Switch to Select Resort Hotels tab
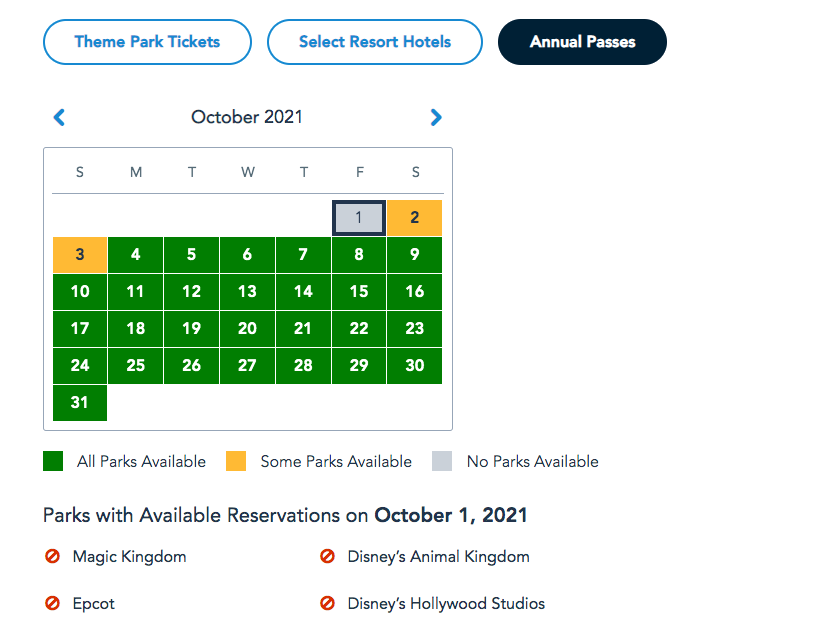This screenshot has width=836, height=643. tap(375, 42)
